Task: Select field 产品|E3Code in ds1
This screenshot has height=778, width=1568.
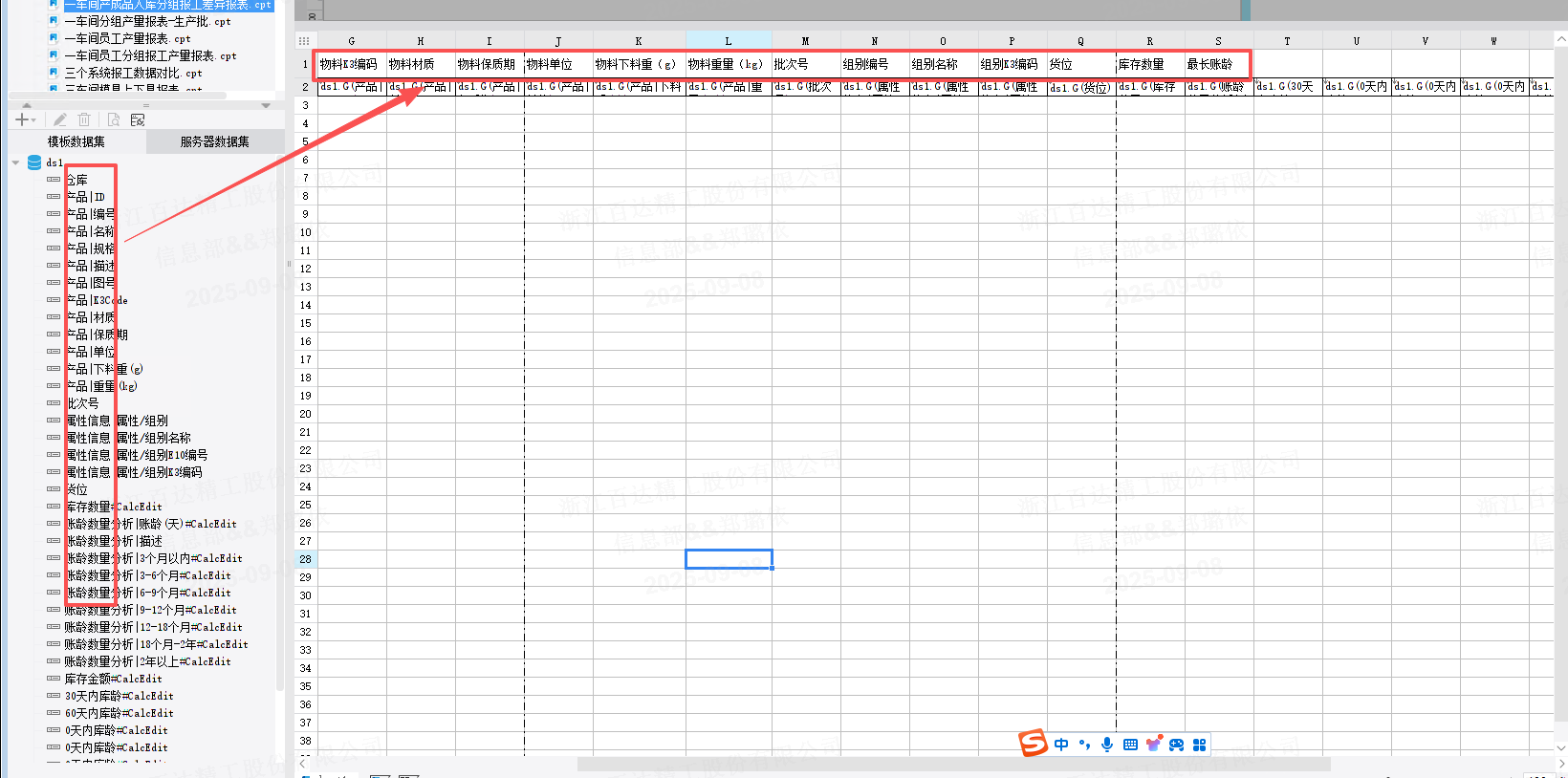Action: point(96,300)
